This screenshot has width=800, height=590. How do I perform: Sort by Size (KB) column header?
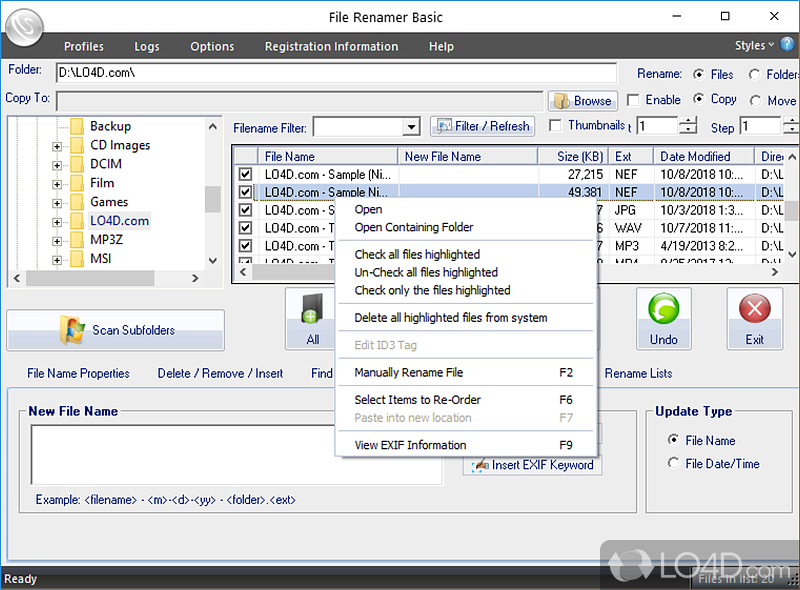573,156
